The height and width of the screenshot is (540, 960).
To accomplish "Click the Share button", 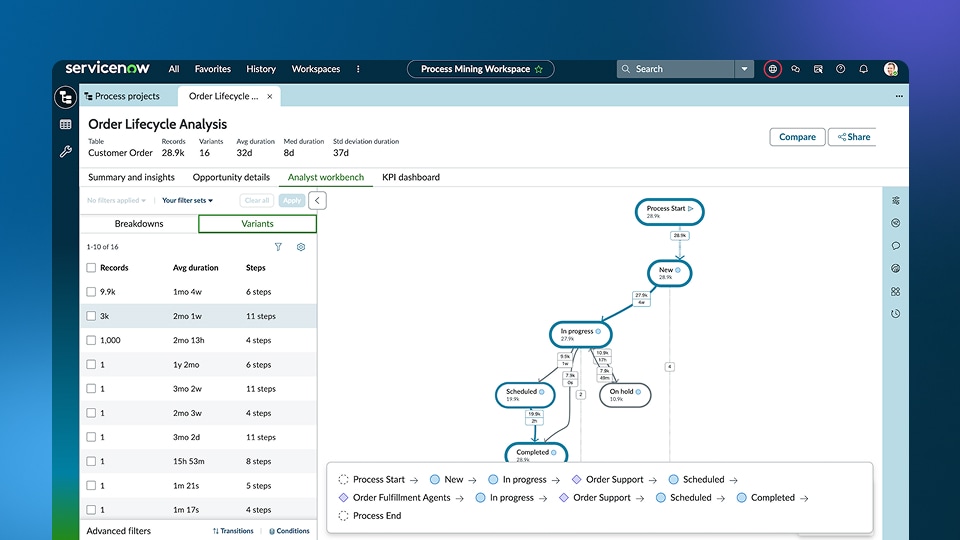I will pyautogui.click(x=853, y=137).
